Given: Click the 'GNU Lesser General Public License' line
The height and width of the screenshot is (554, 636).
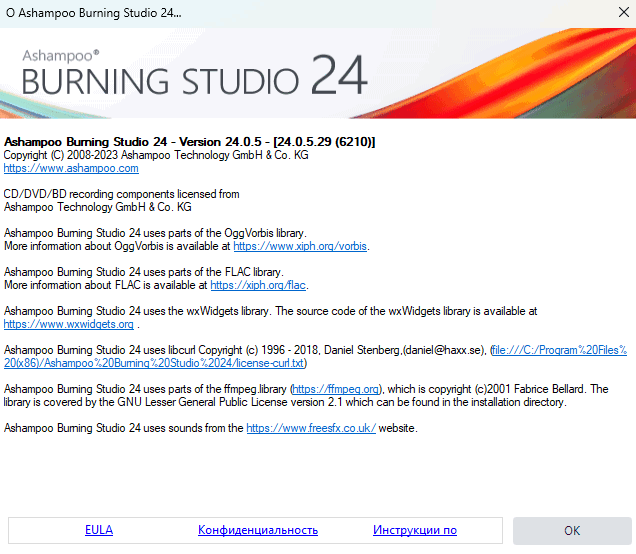Looking at the screenshot, I should click(285, 402).
